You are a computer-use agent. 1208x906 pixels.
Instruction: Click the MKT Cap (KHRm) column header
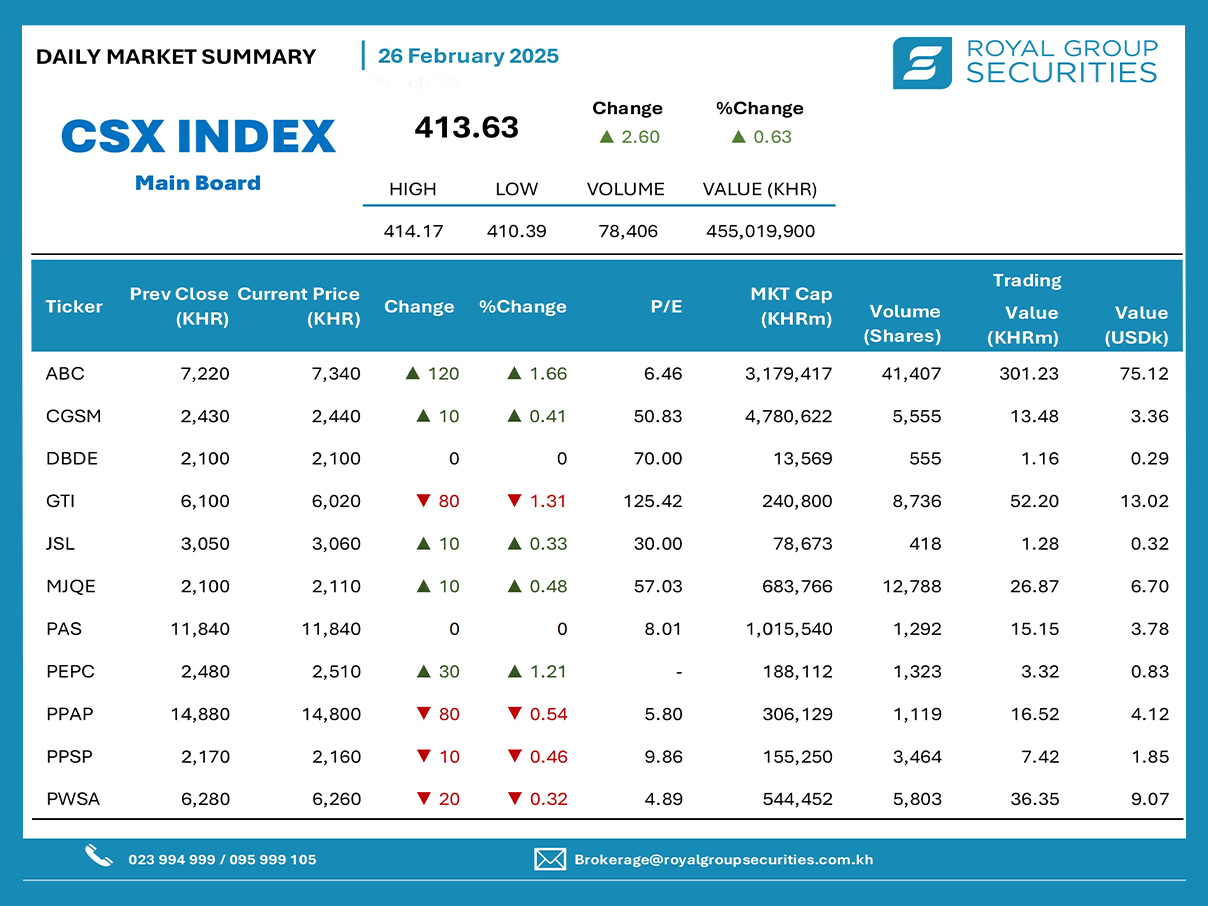791,306
